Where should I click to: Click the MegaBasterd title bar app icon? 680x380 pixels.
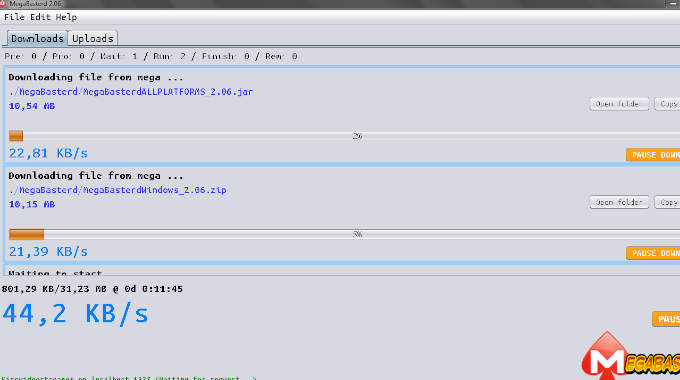(3, 3)
